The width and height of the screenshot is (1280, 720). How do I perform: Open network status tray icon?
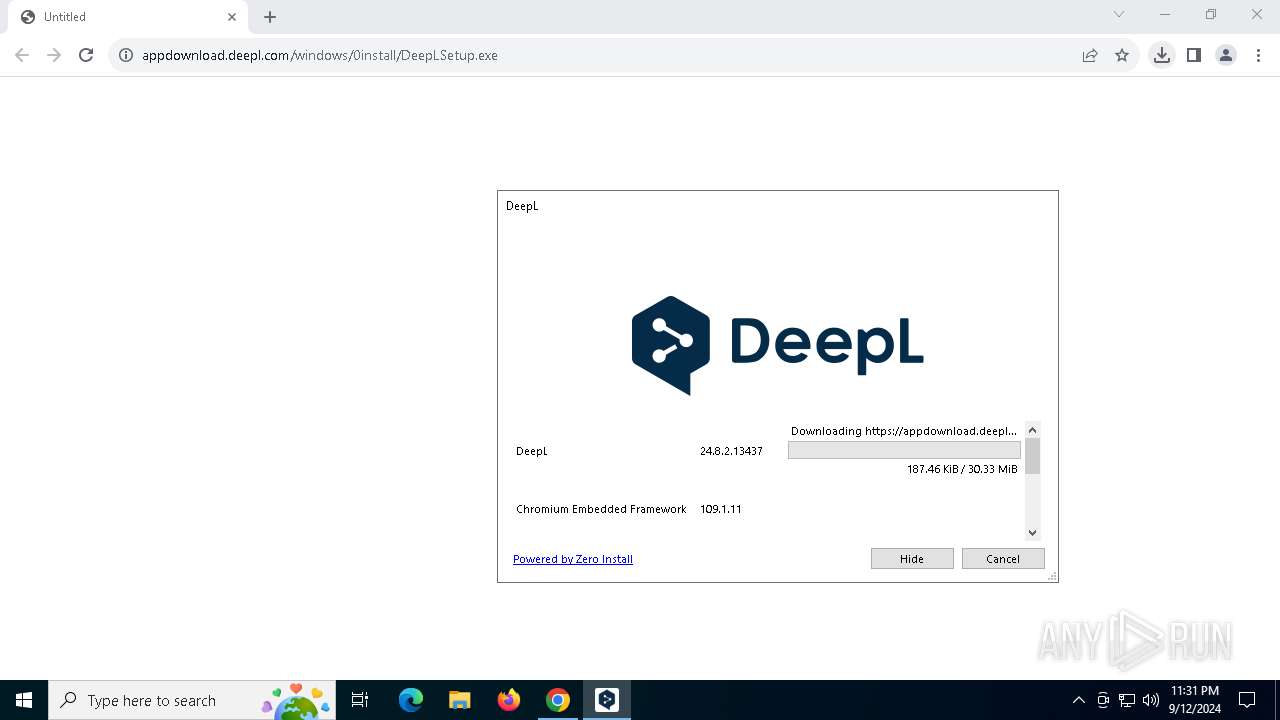(x=1127, y=700)
